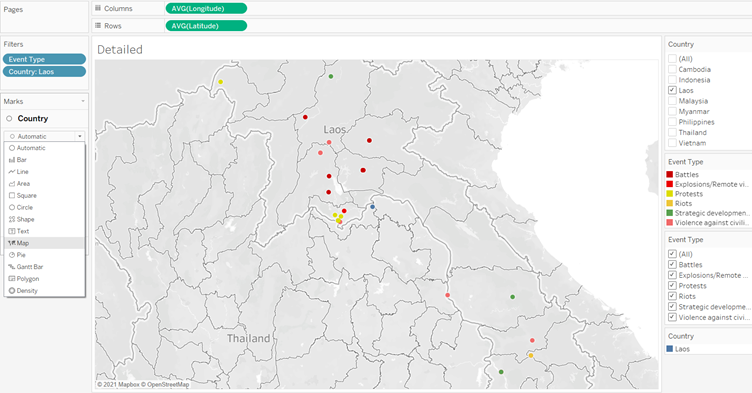752x393 pixels.
Task: Check the Cambodia country filter
Action: pyautogui.click(x=672, y=69)
